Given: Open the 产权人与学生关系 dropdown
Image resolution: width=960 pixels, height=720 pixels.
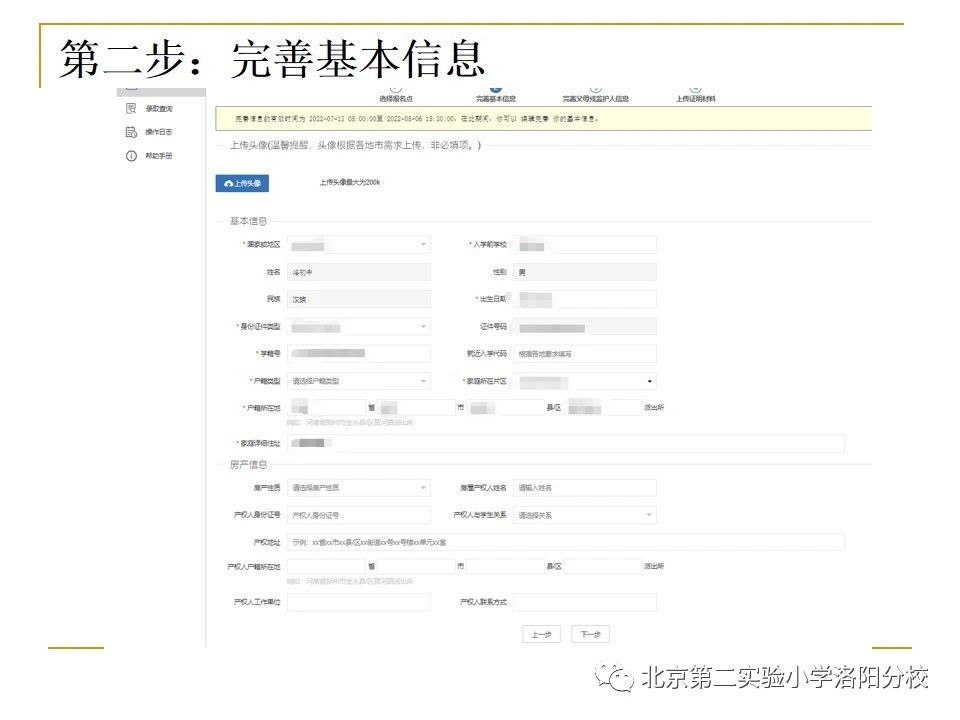Looking at the screenshot, I should [x=585, y=514].
